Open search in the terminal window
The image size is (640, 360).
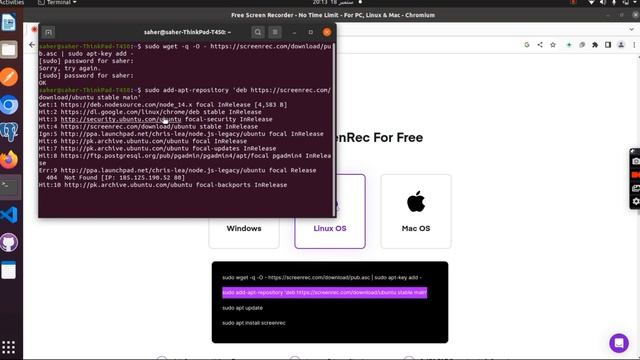(x=258, y=32)
